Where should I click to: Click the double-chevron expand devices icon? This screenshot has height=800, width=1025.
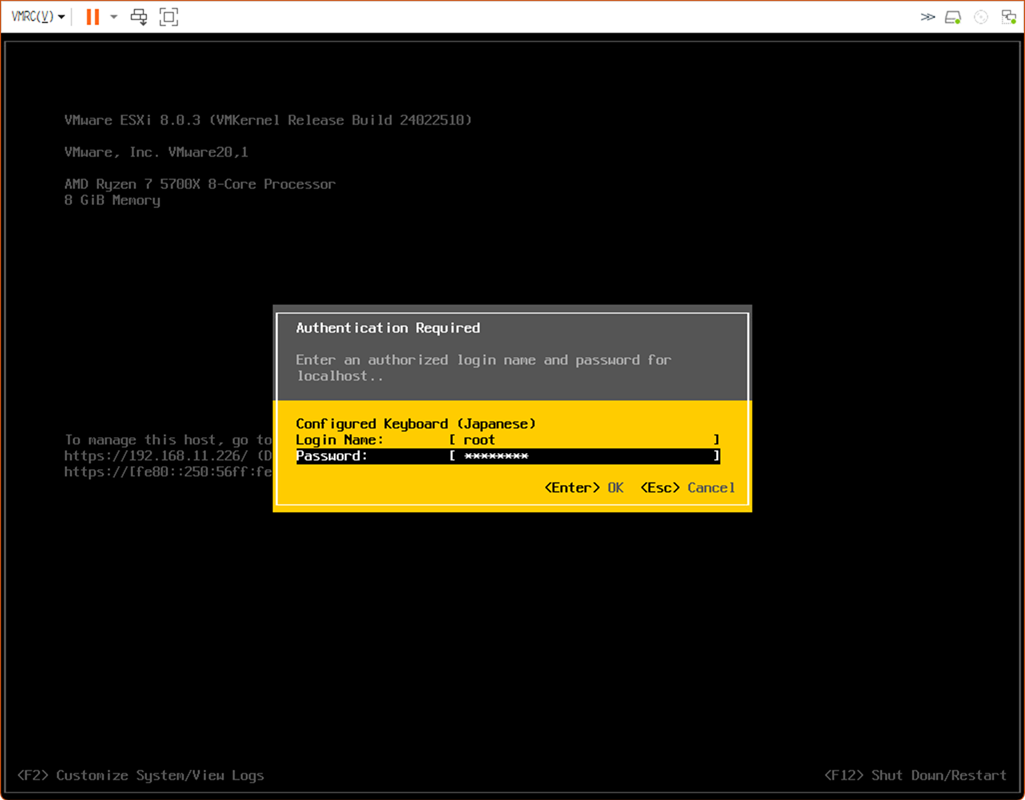928,17
